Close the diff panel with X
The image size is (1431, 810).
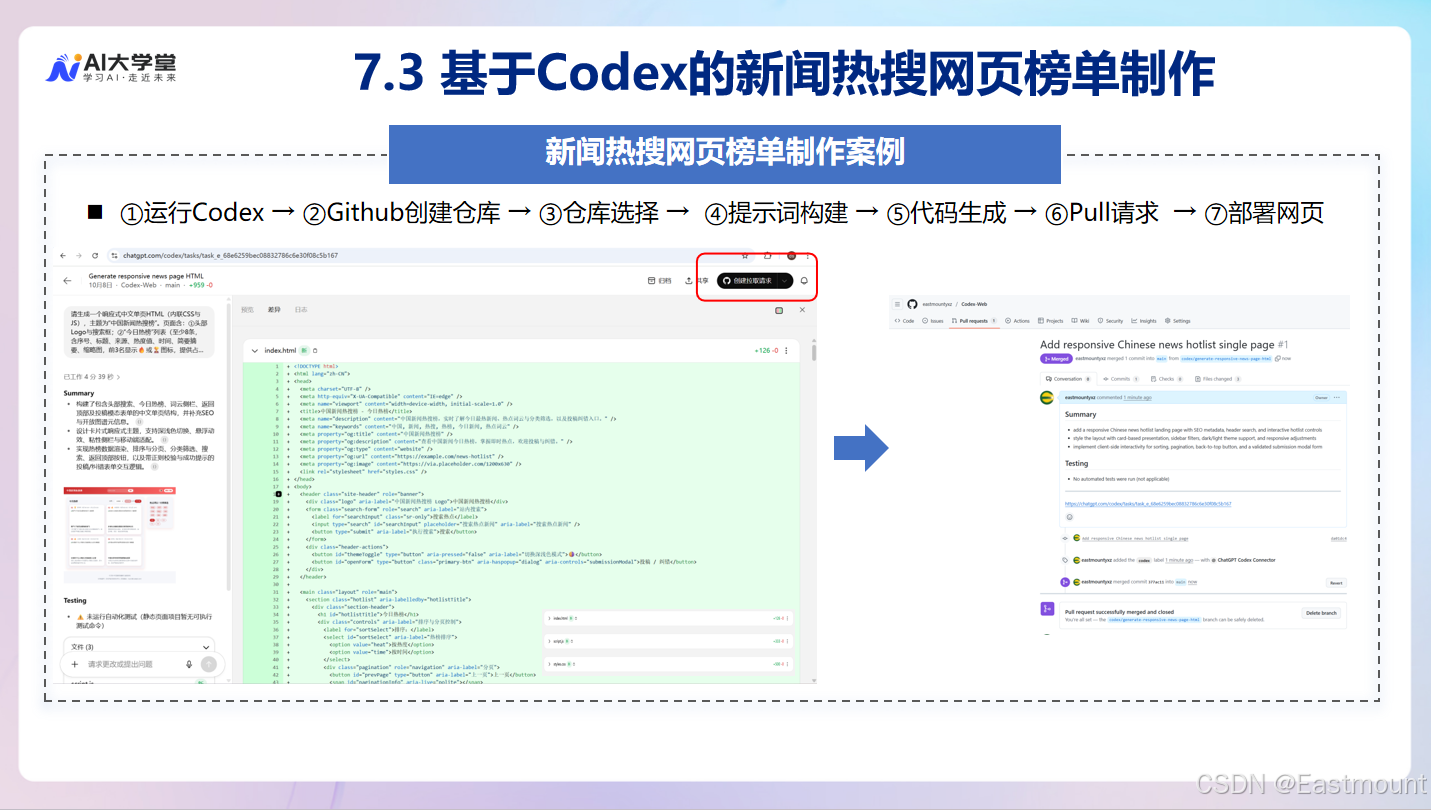point(802,310)
